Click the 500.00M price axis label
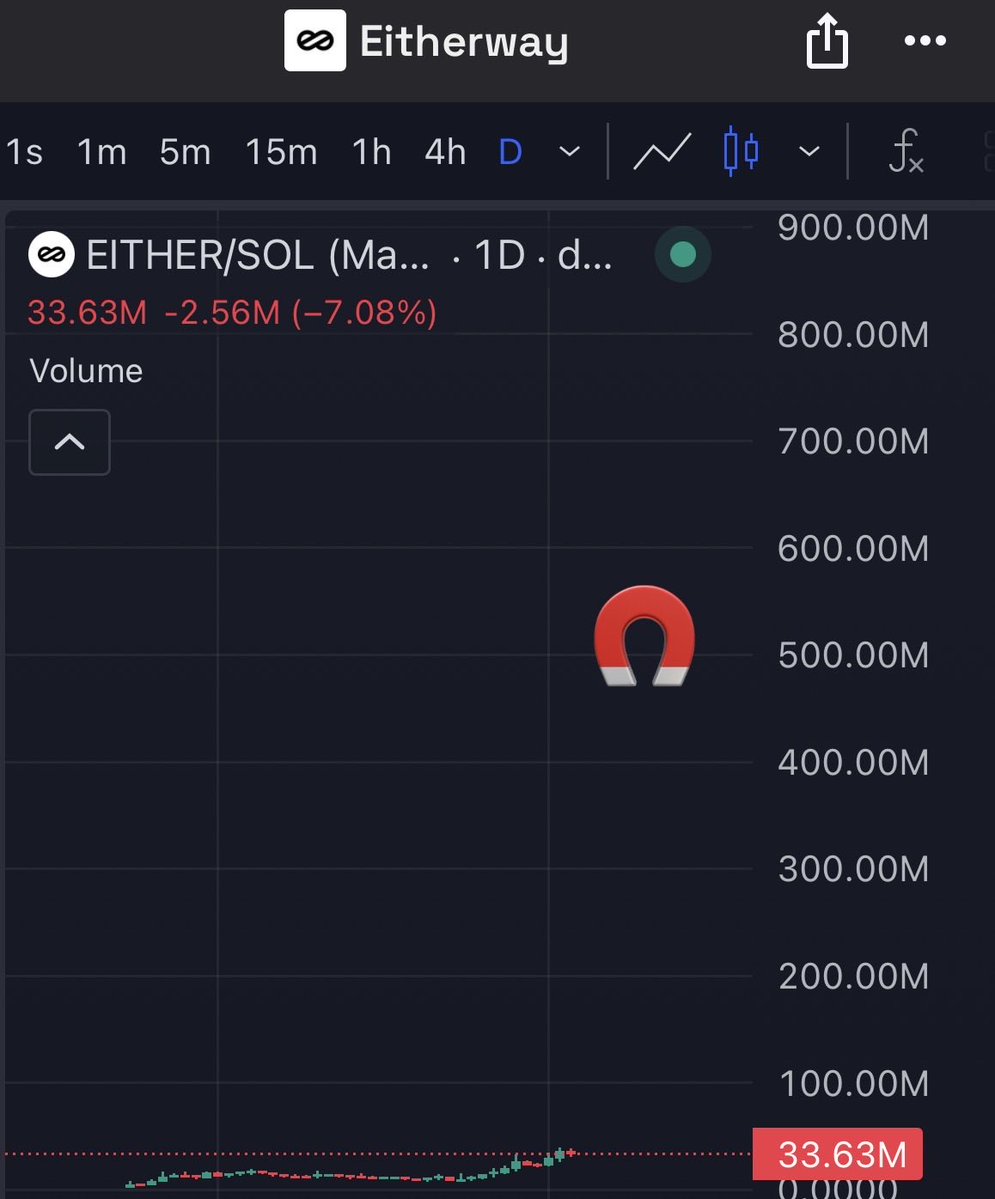Viewport: 995px width, 1199px height. click(854, 655)
